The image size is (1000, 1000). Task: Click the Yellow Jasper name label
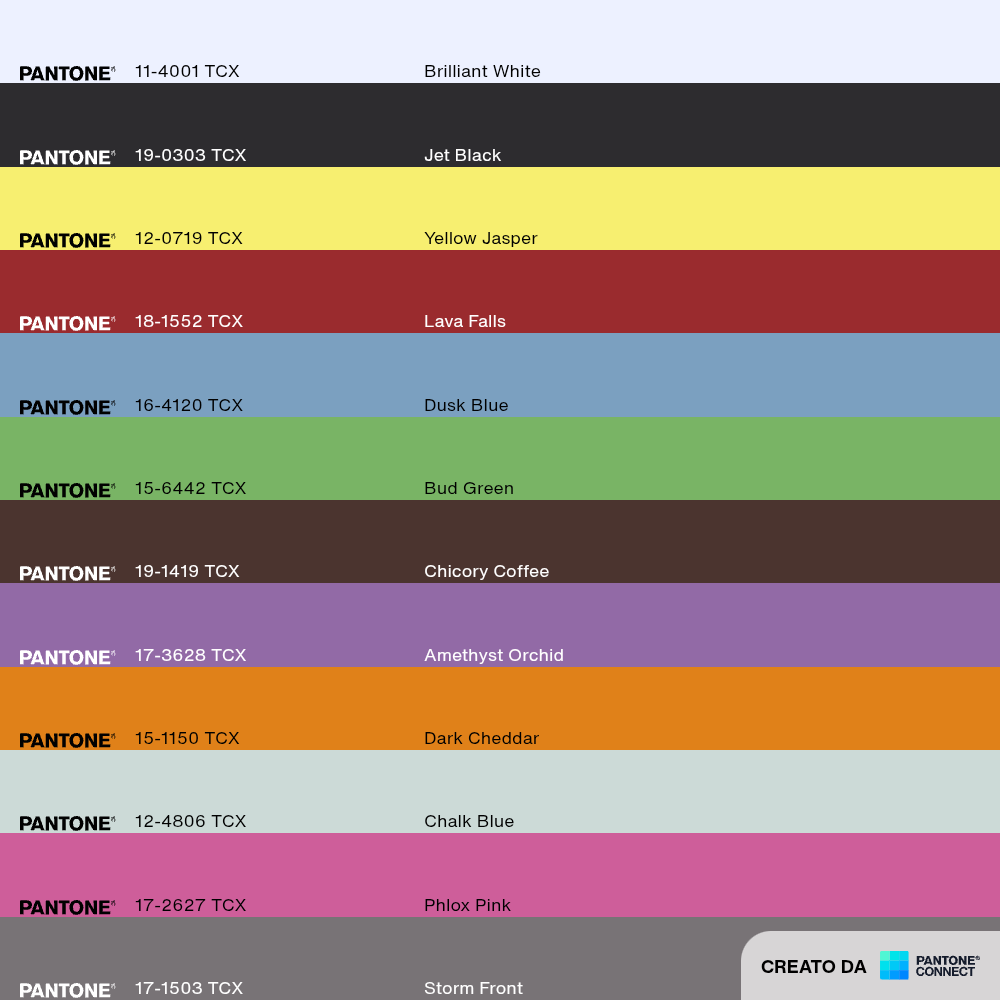tap(480, 239)
